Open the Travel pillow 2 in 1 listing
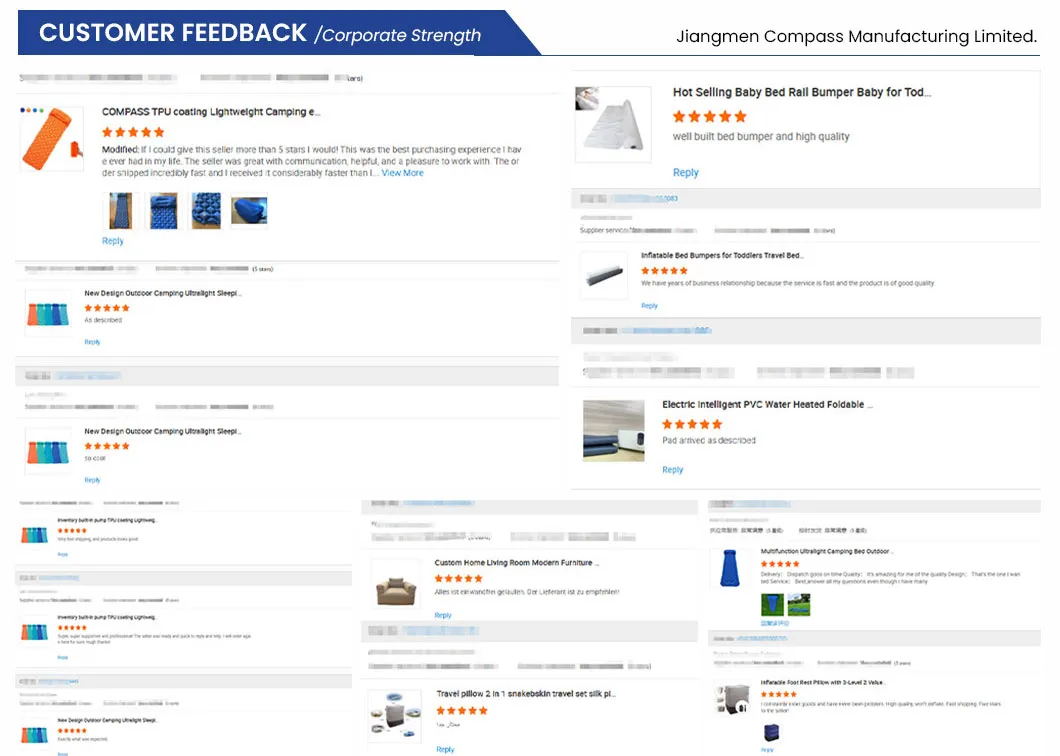The height and width of the screenshot is (756, 1060). pyautogui.click(x=525, y=693)
